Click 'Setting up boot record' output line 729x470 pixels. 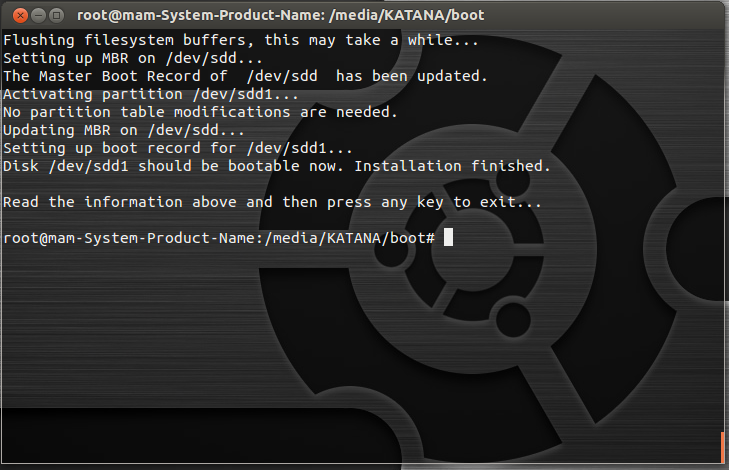coord(178,148)
